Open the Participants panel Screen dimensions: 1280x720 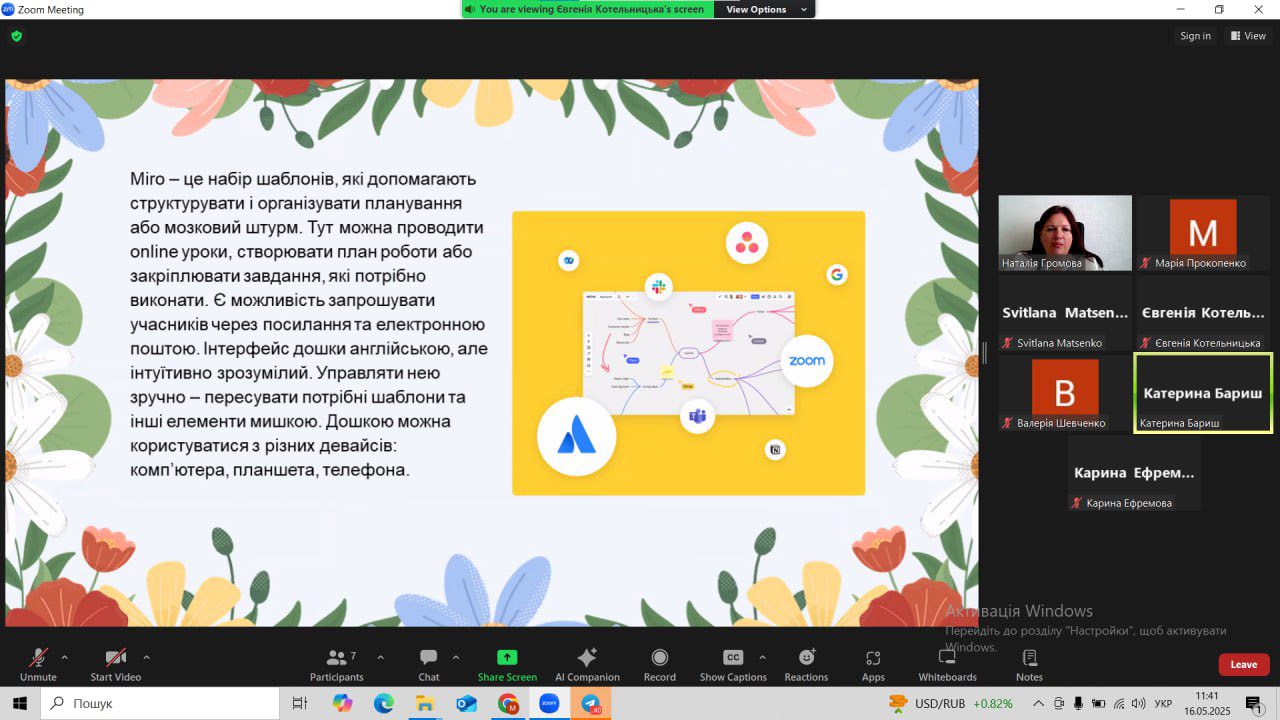coord(337,664)
